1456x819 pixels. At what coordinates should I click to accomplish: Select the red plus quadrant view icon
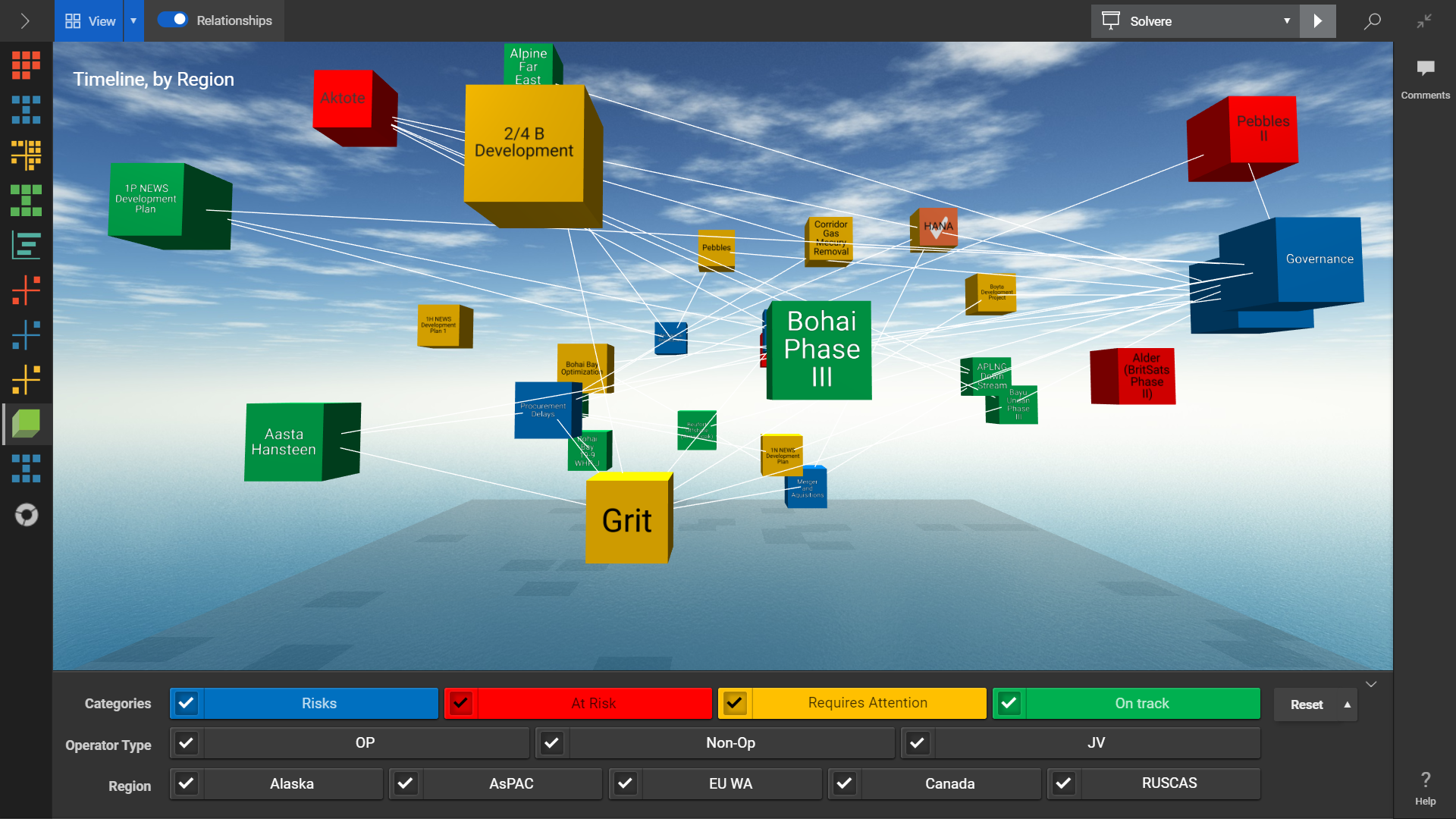pyautogui.click(x=26, y=290)
